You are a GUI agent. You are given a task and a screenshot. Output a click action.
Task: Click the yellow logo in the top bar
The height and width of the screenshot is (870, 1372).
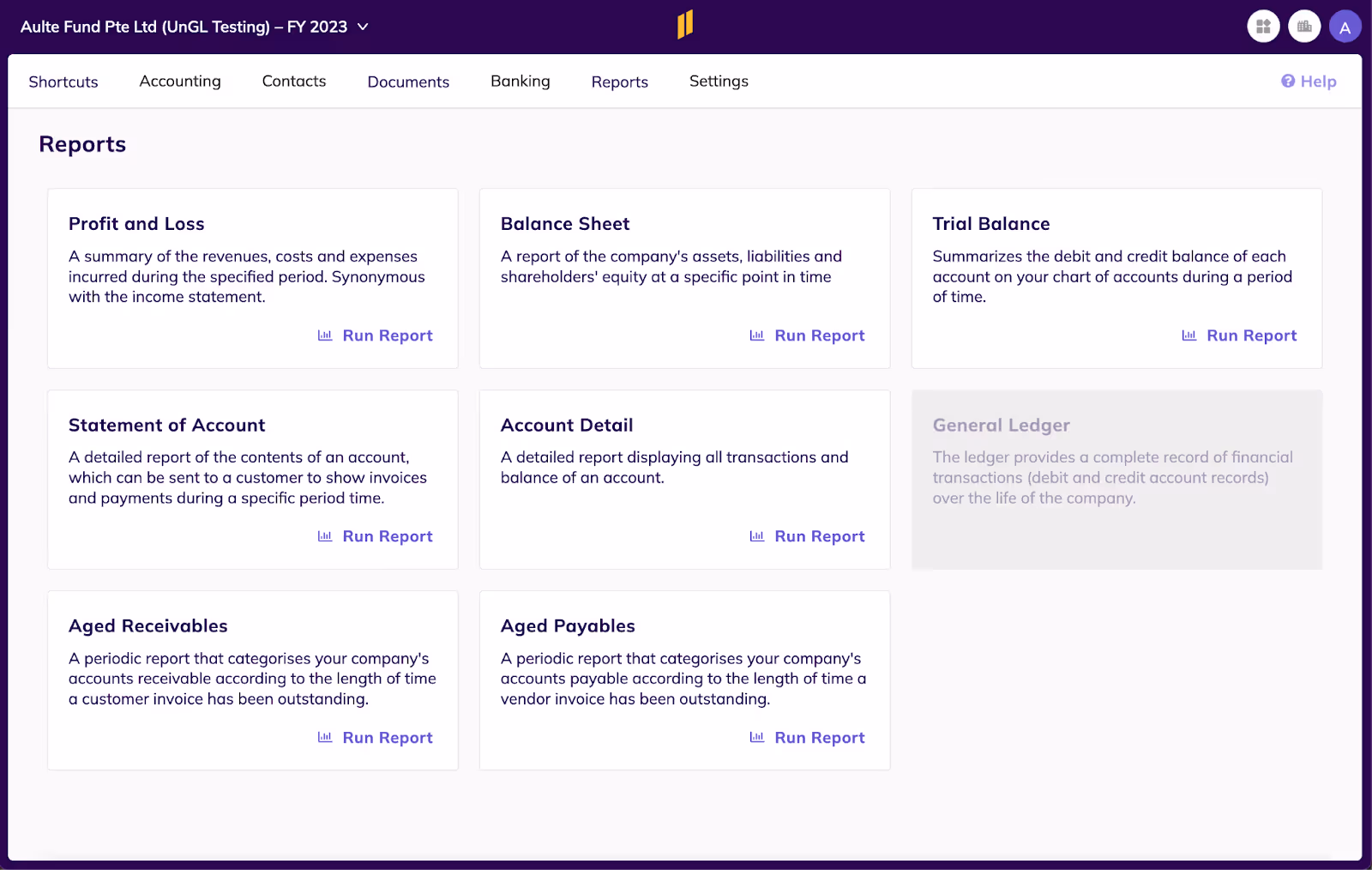(x=683, y=26)
